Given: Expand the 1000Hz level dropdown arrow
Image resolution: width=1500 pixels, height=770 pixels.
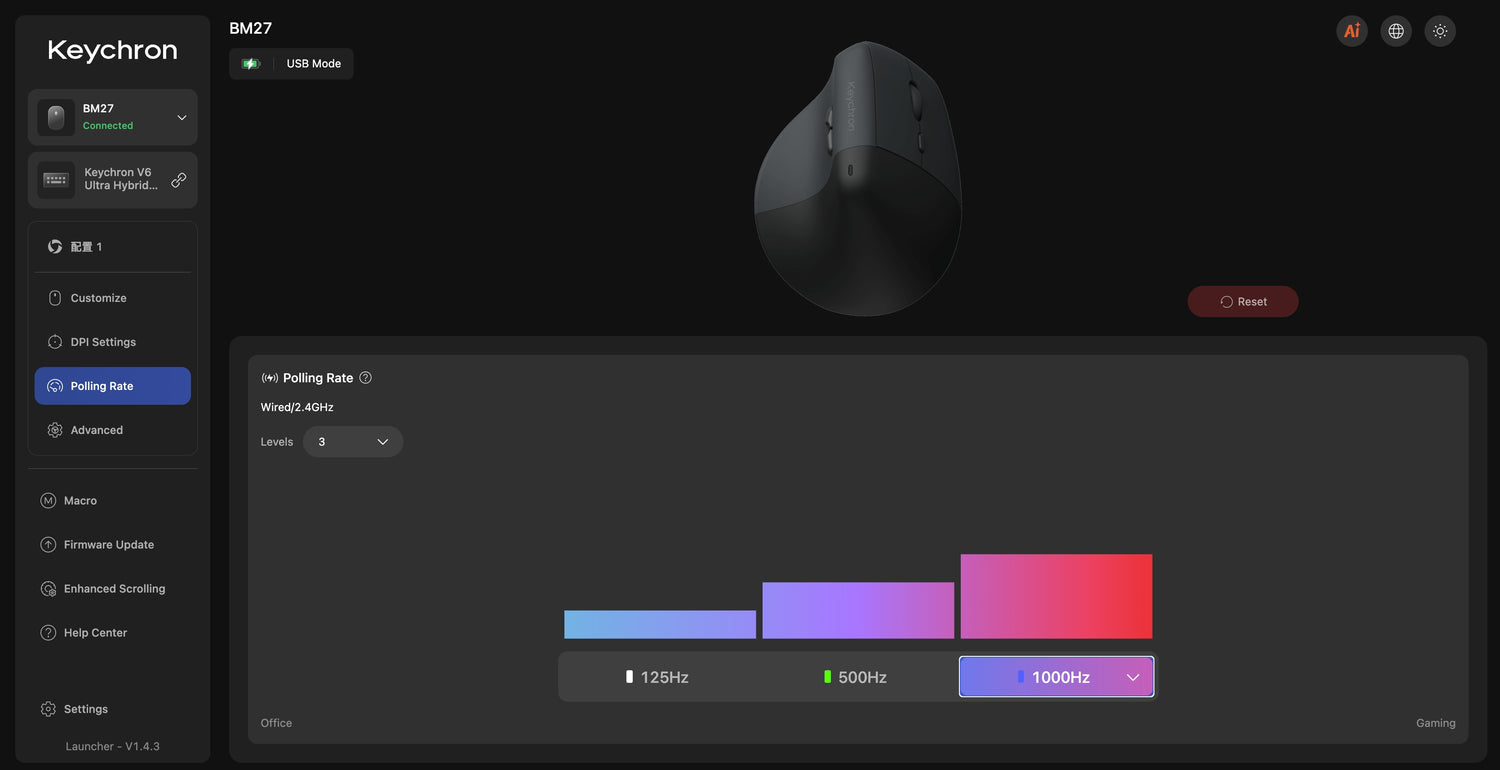Looking at the screenshot, I should 1133,678.
